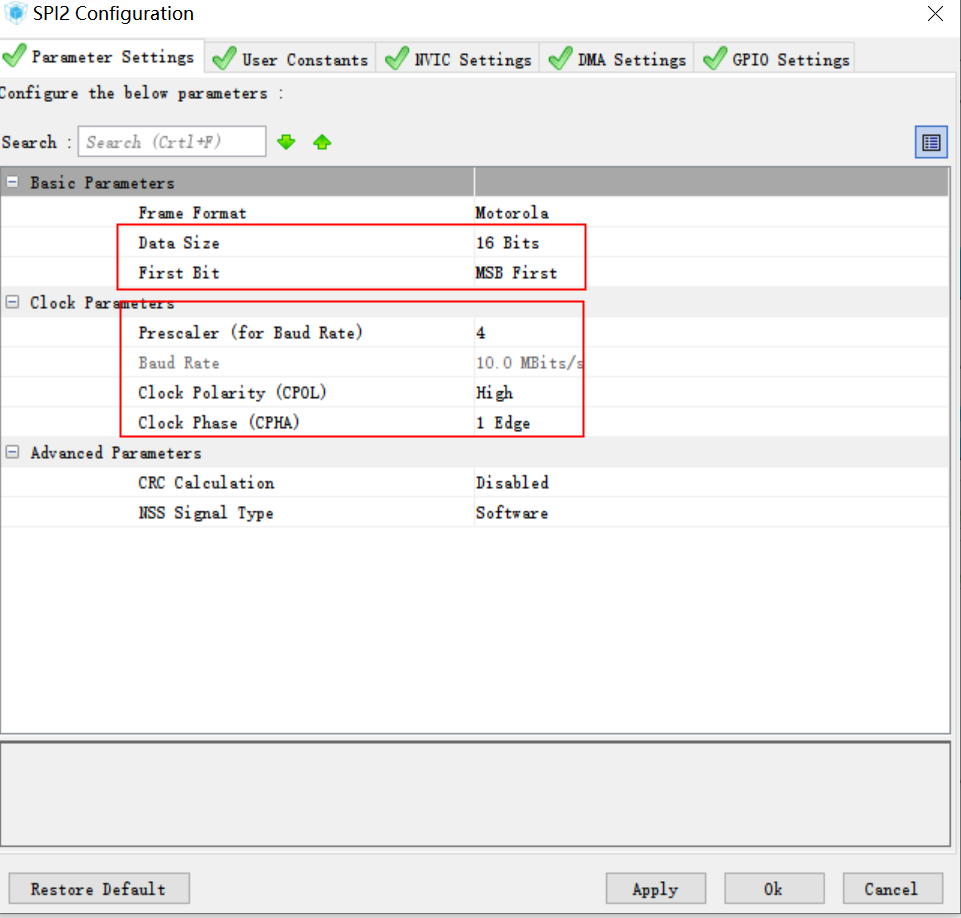Click the SPI2 Configuration title bar icon
Image resolution: width=961 pixels, height=918 pixels.
[14, 13]
